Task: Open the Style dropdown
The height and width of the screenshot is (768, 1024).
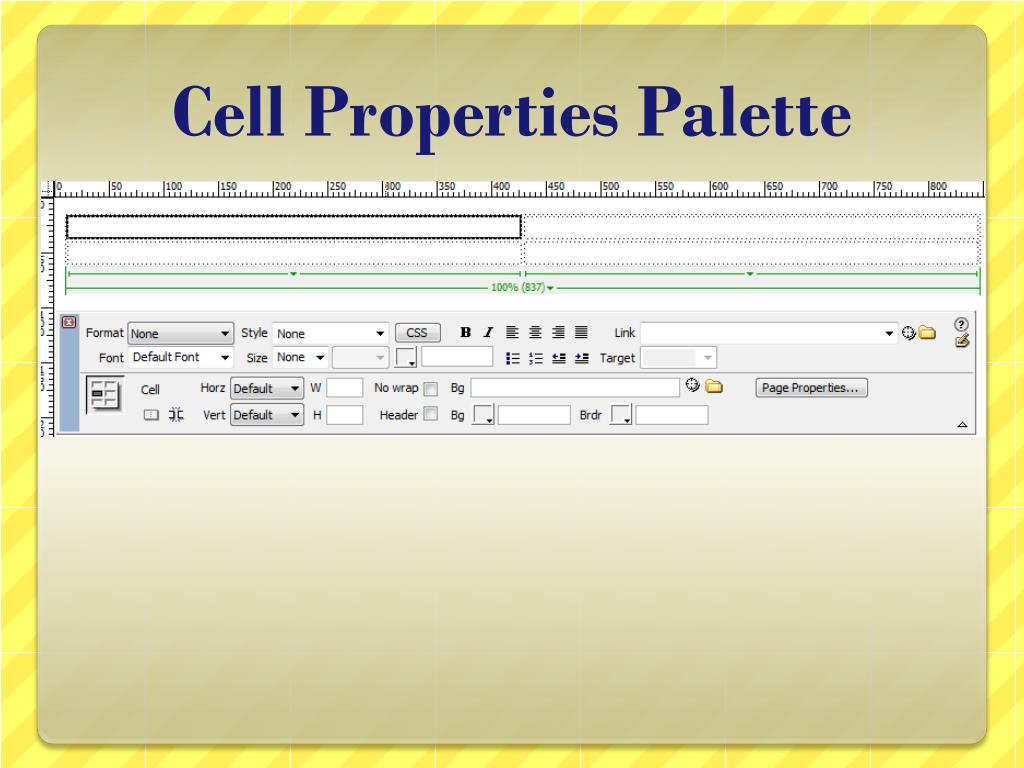Action: click(x=330, y=334)
